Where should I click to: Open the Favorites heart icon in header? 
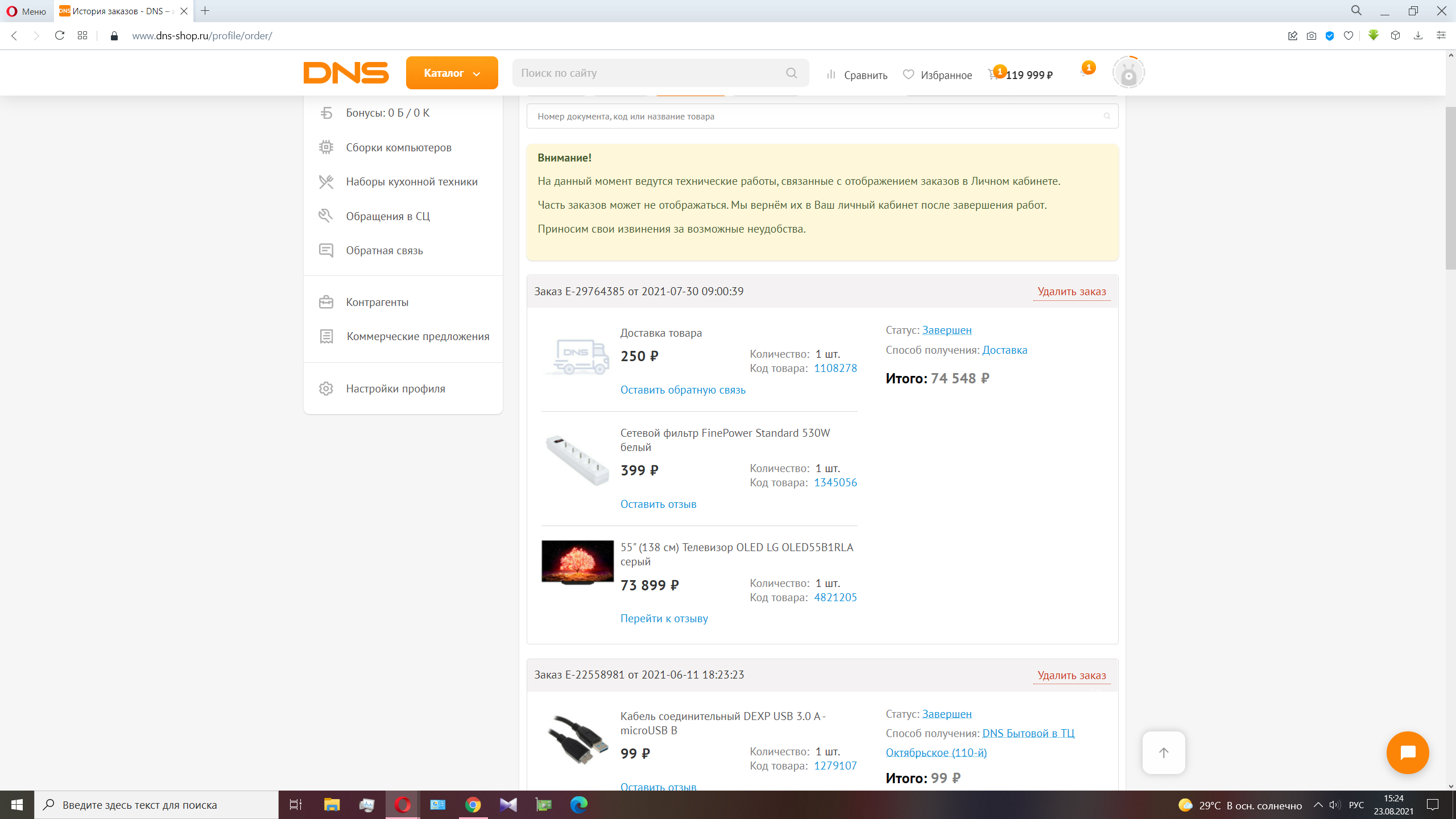(909, 75)
